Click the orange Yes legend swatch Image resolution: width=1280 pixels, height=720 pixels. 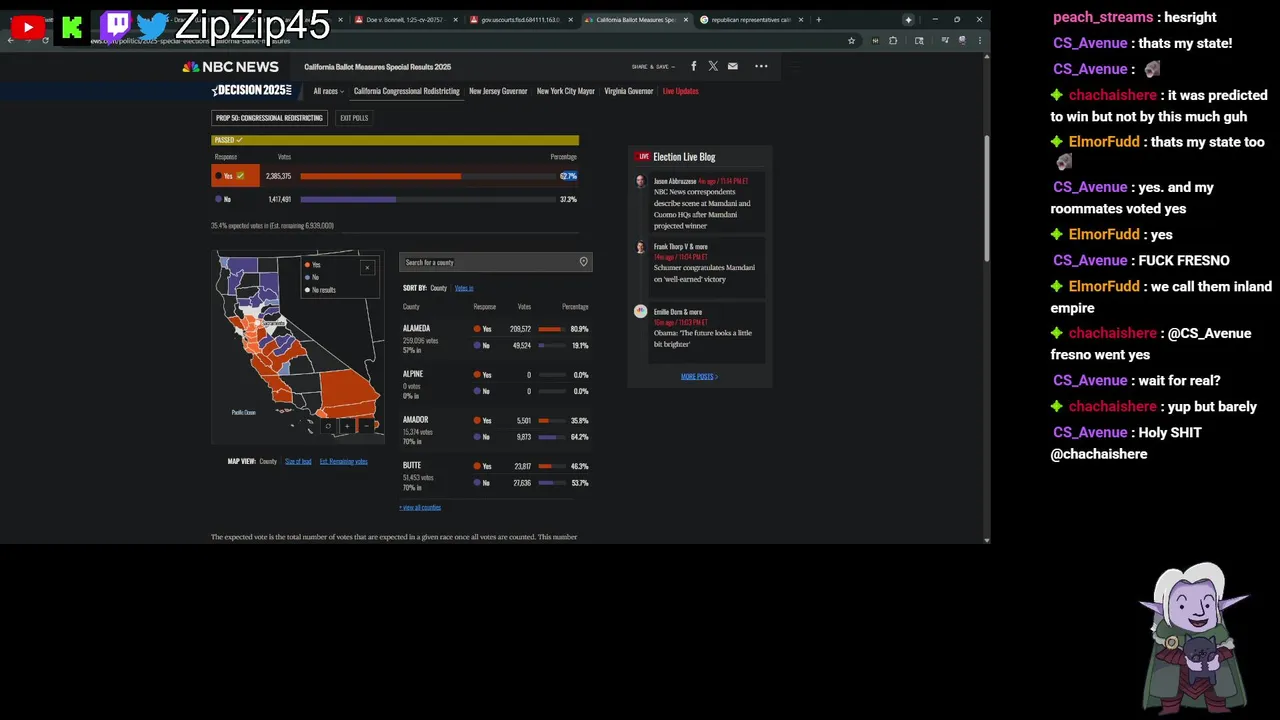point(307,265)
